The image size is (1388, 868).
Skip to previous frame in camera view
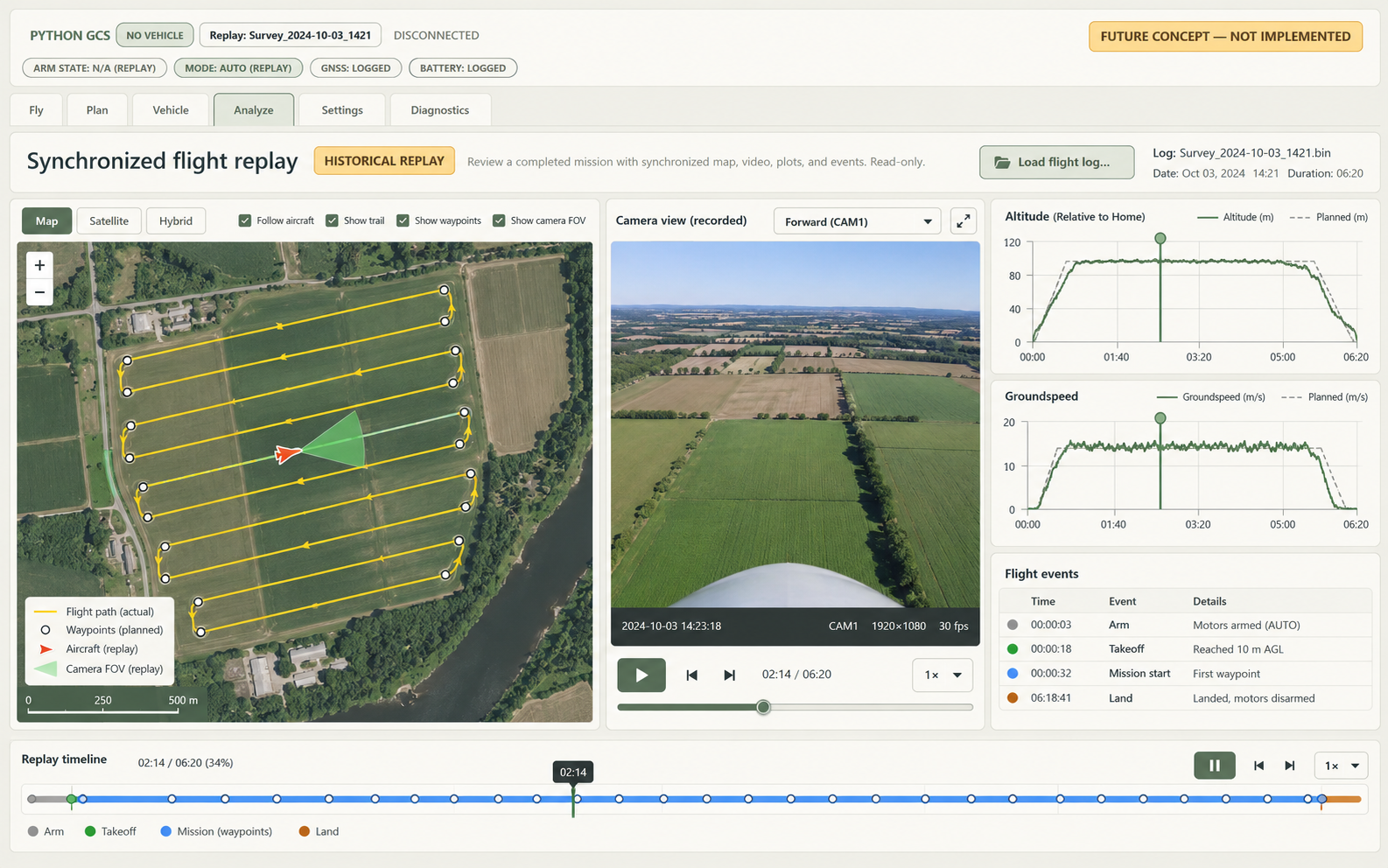coord(691,675)
